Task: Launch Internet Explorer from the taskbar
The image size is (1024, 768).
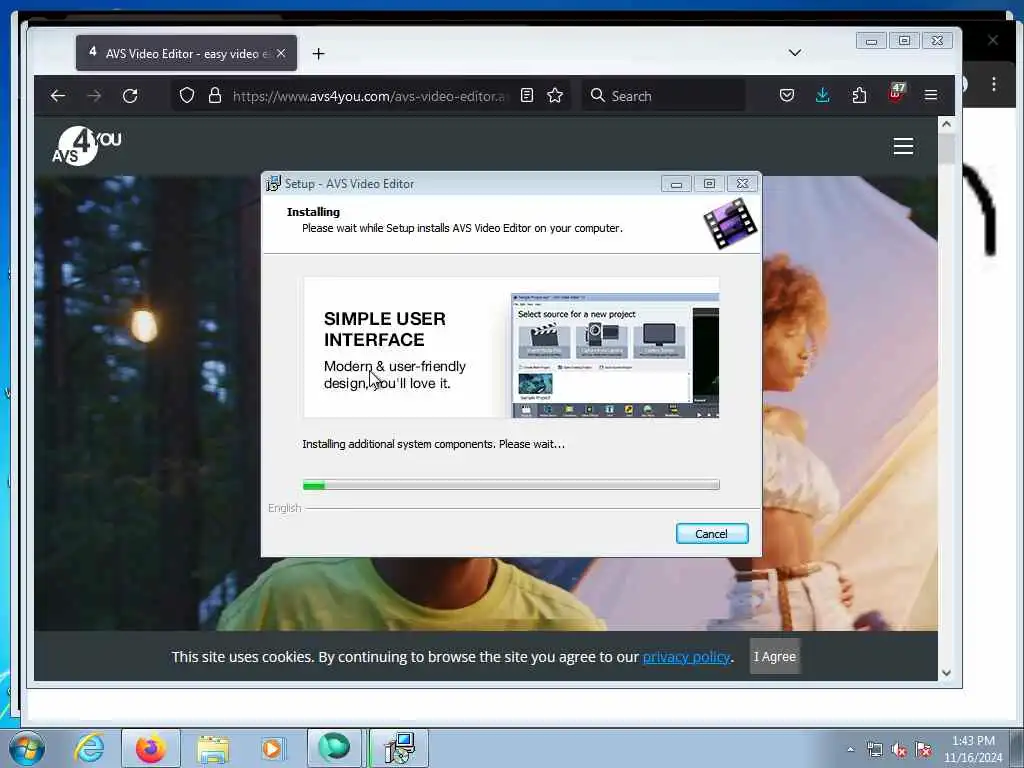Action: tap(89, 748)
